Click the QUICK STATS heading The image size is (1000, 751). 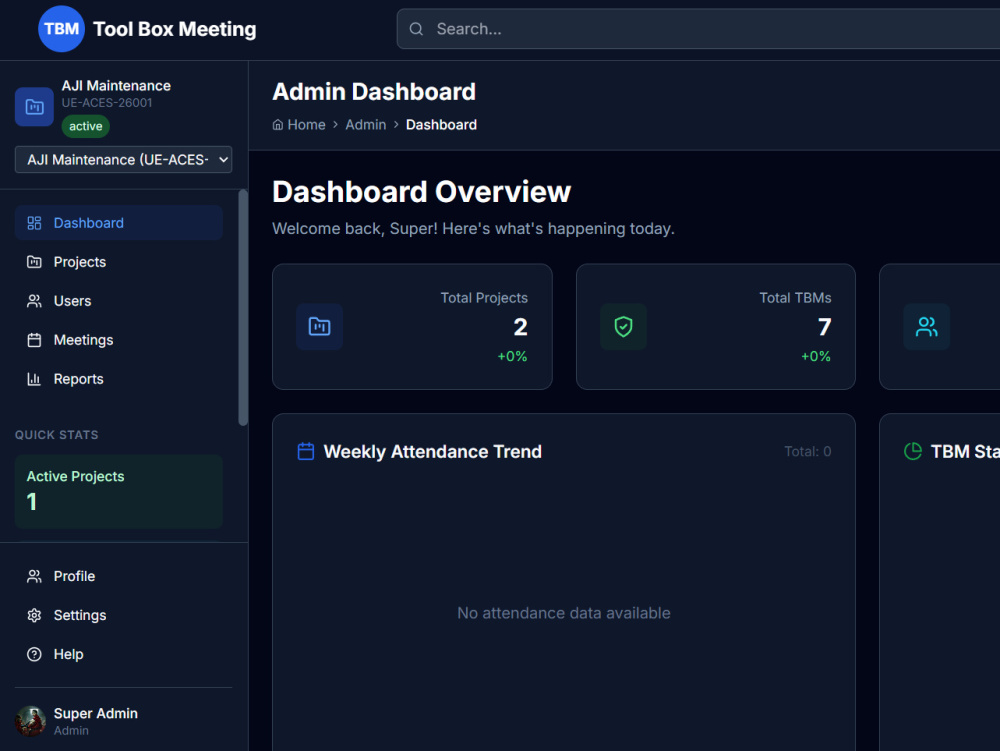[x=57, y=435]
